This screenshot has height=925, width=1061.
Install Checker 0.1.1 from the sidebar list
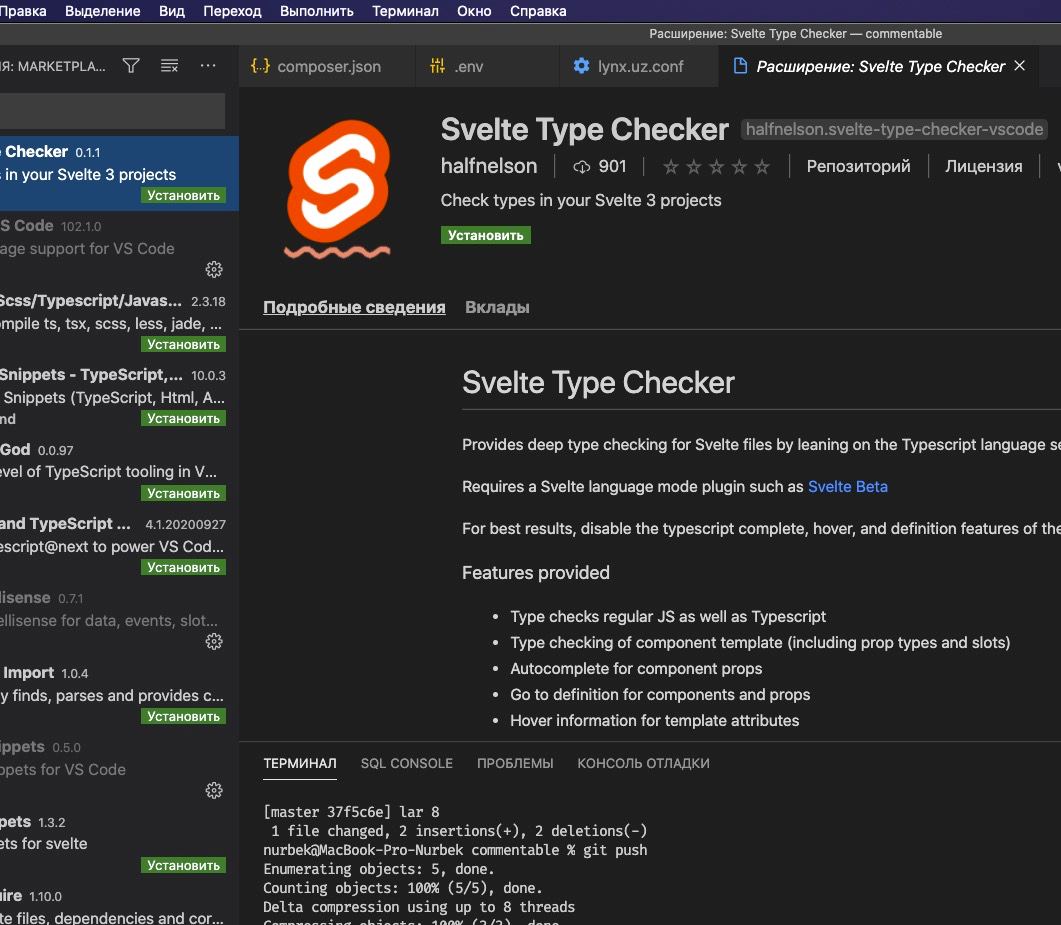coord(183,196)
